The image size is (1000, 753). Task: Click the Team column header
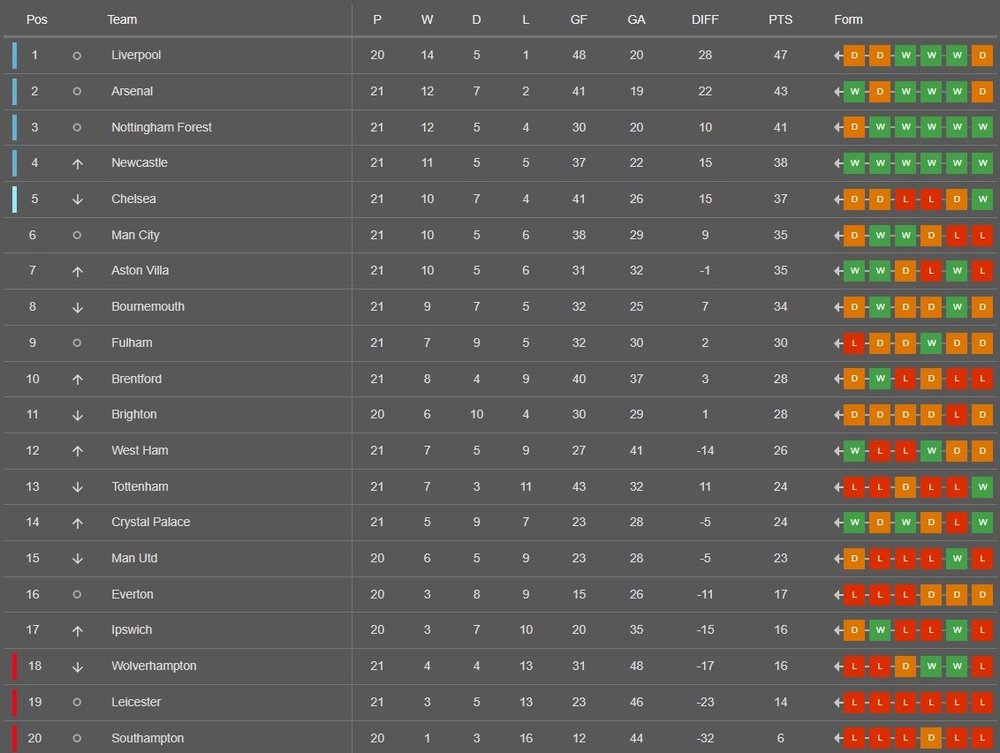point(122,20)
